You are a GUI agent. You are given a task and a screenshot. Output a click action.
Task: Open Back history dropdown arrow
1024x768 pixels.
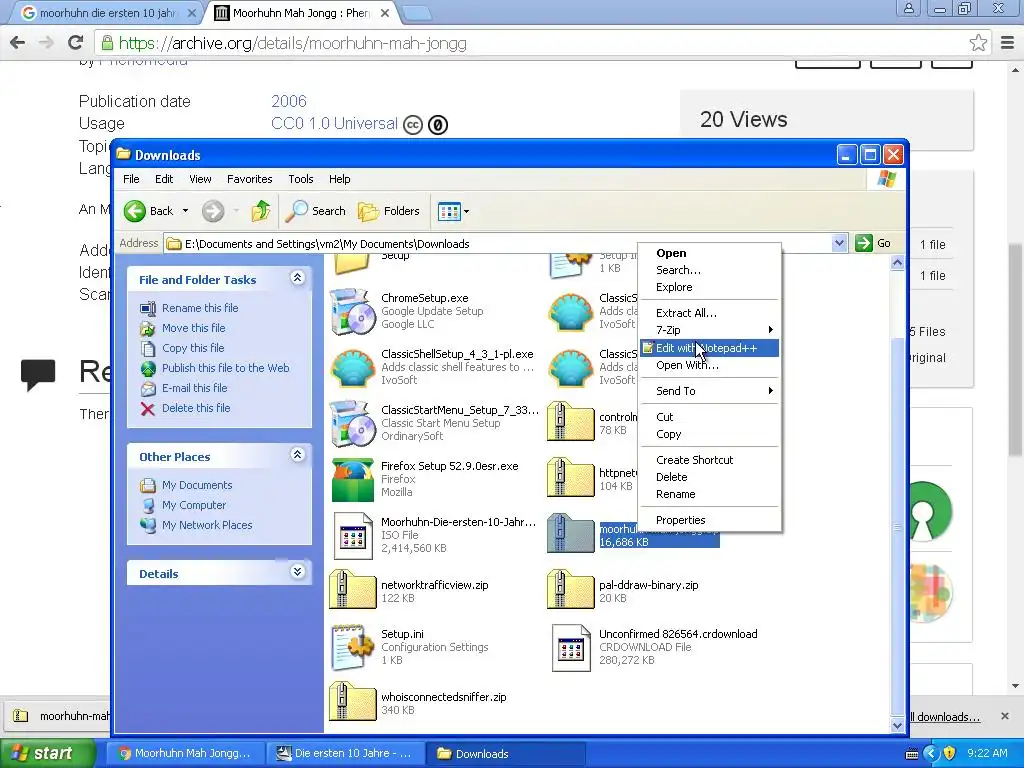(x=185, y=211)
